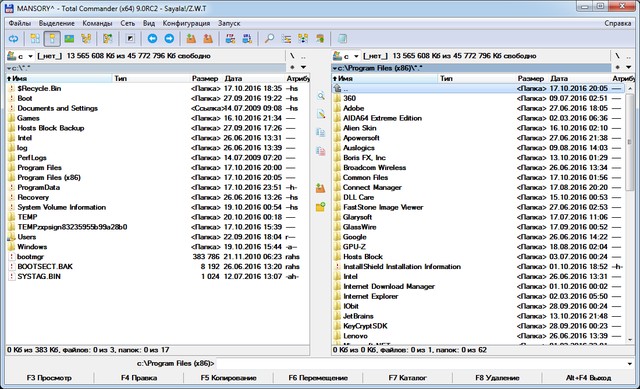Open left panel directory history arrow
Image resolution: width=640 pixels, height=389 pixels.
click(x=304, y=67)
